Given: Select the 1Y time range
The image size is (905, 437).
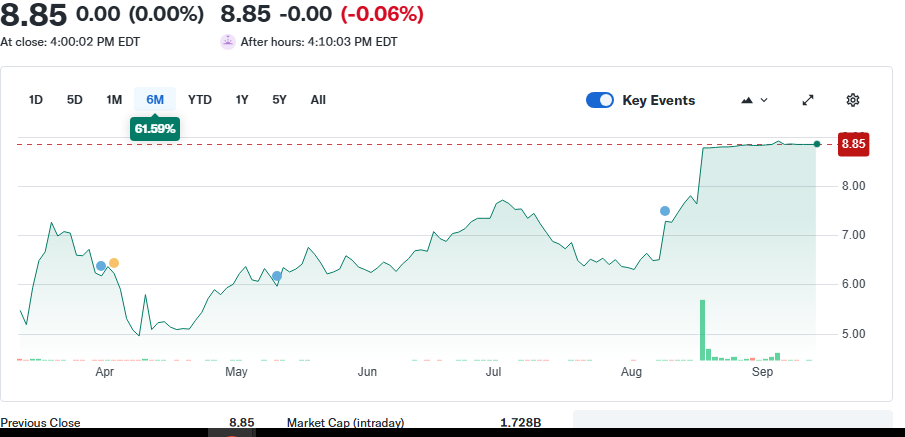Looking at the screenshot, I should point(242,99).
